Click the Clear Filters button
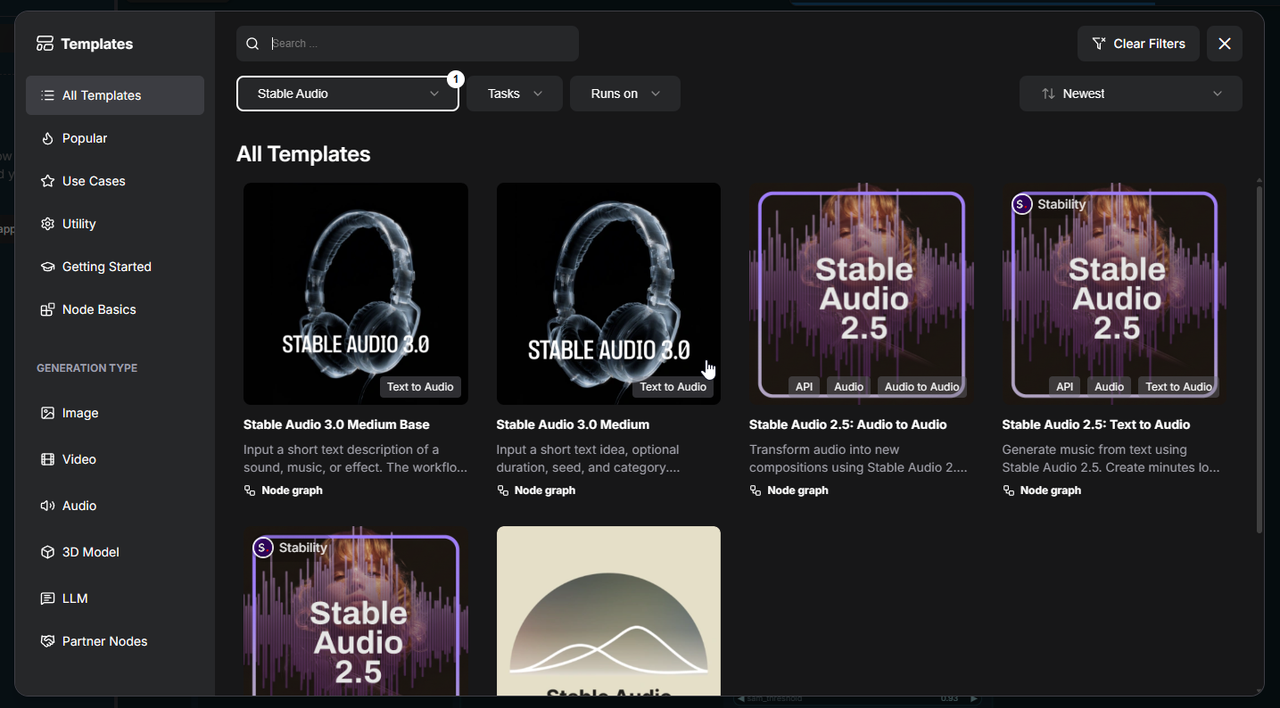This screenshot has width=1280, height=708. coord(1138,44)
